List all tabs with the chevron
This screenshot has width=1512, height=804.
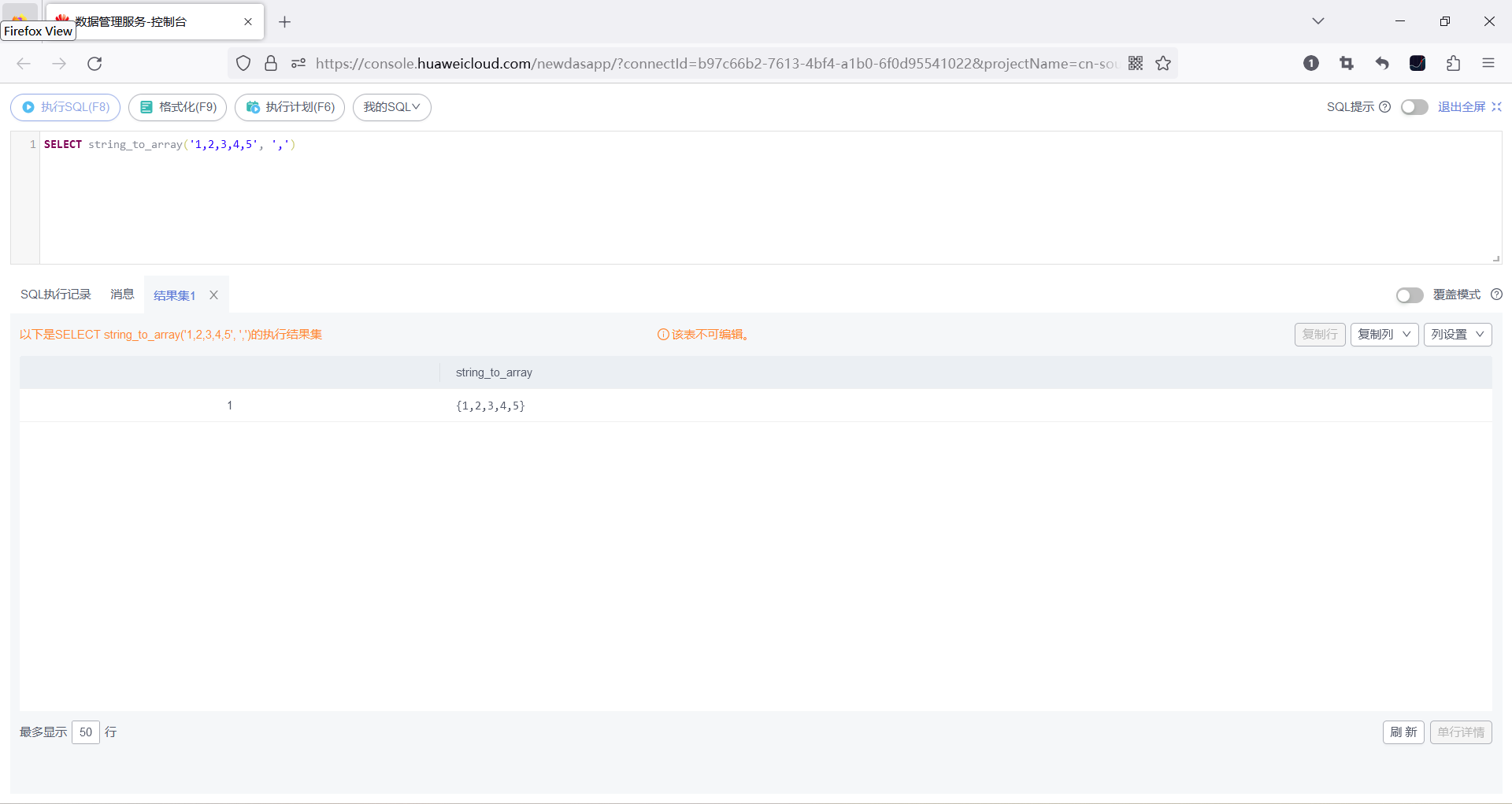pos(1318,21)
